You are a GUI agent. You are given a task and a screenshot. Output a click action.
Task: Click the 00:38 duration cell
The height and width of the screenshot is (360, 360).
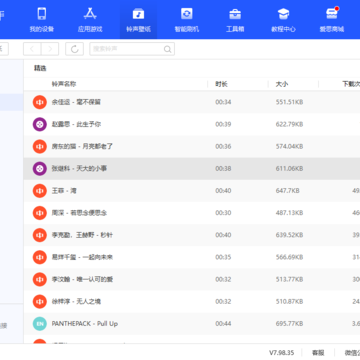point(223,169)
